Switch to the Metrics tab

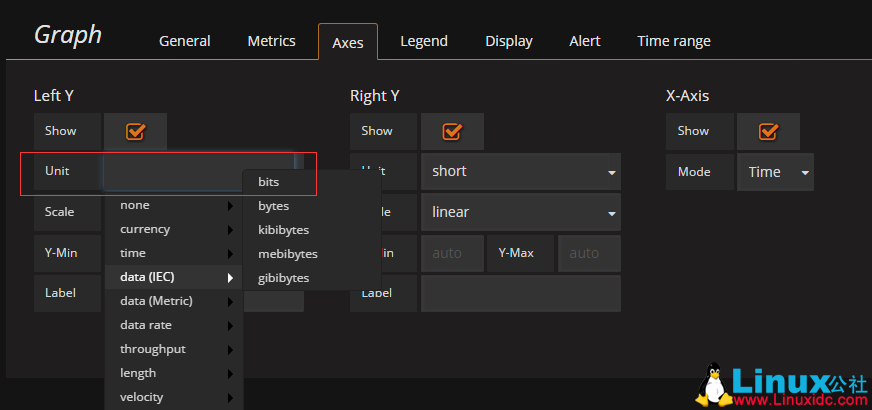click(271, 41)
